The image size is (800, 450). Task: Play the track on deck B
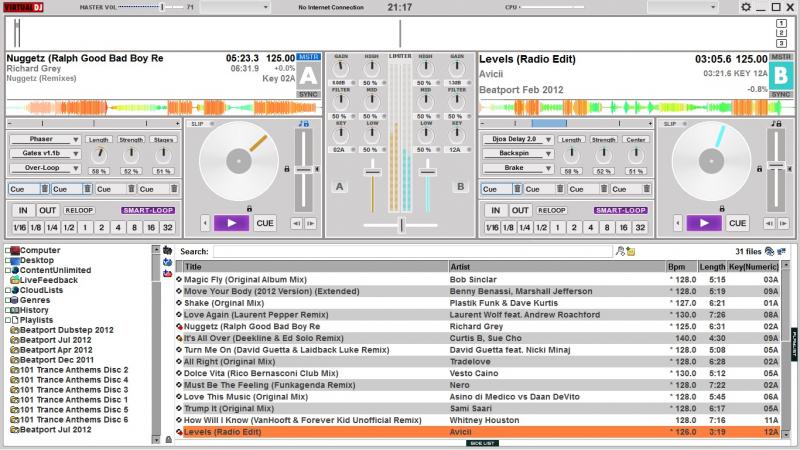(x=704, y=223)
